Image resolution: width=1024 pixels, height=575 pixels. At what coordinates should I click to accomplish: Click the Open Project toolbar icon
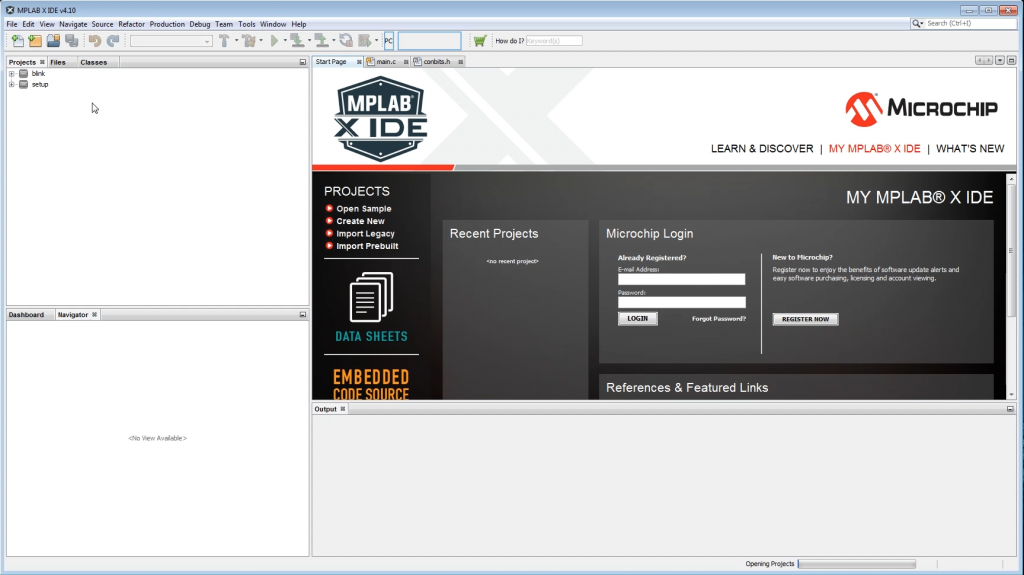tap(54, 41)
